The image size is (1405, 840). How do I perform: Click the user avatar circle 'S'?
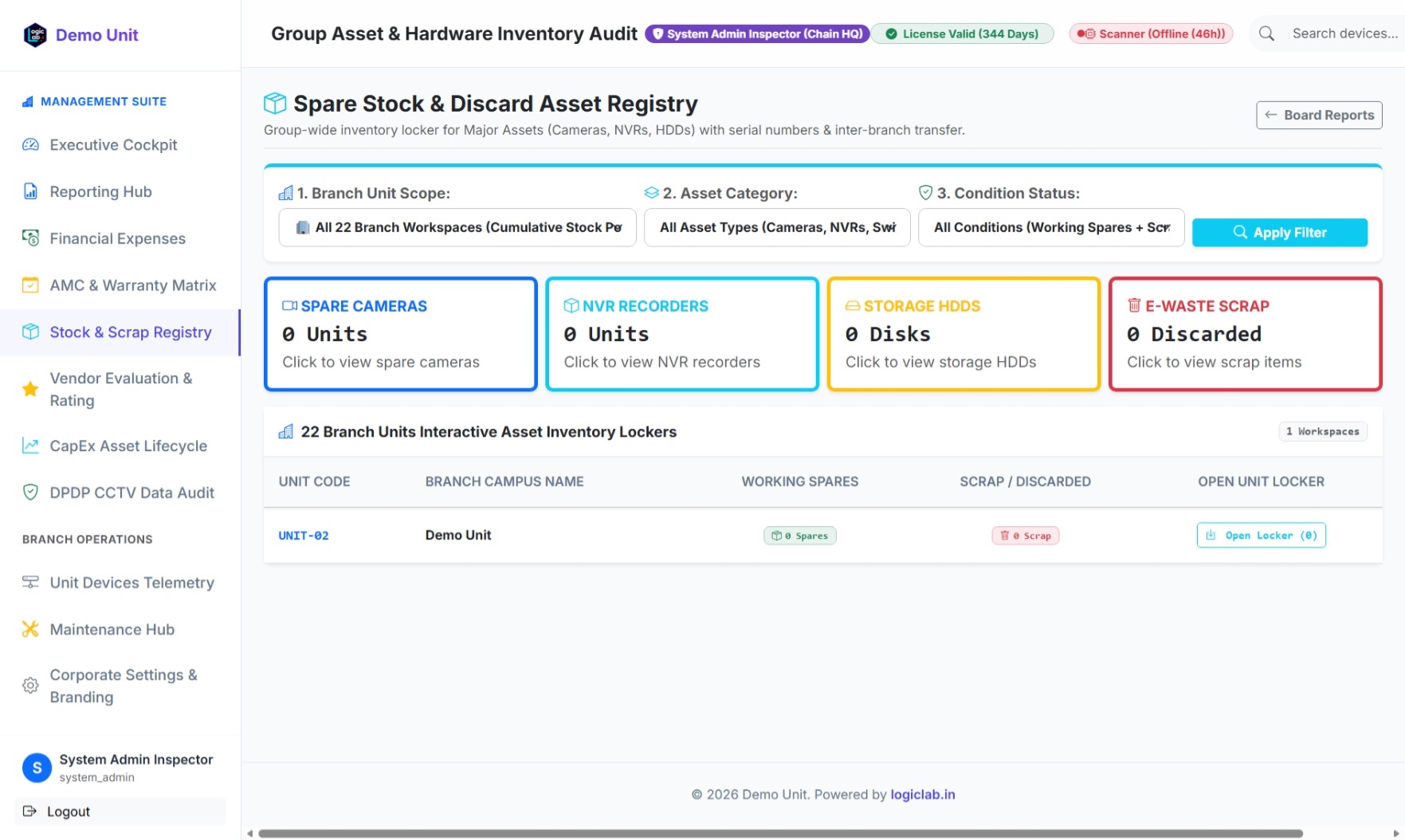(37, 767)
